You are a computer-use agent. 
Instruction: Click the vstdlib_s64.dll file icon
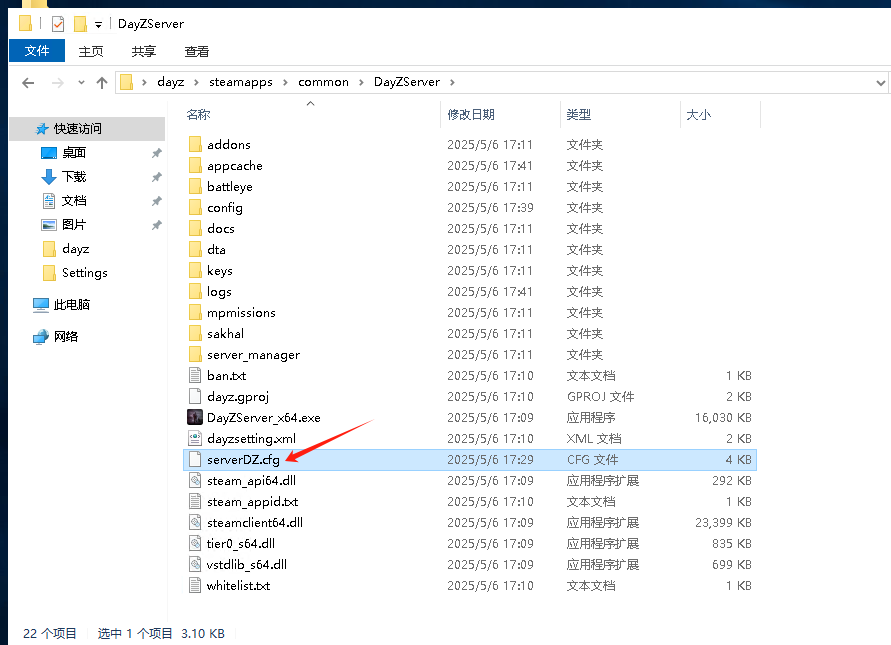(x=195, y=565)
